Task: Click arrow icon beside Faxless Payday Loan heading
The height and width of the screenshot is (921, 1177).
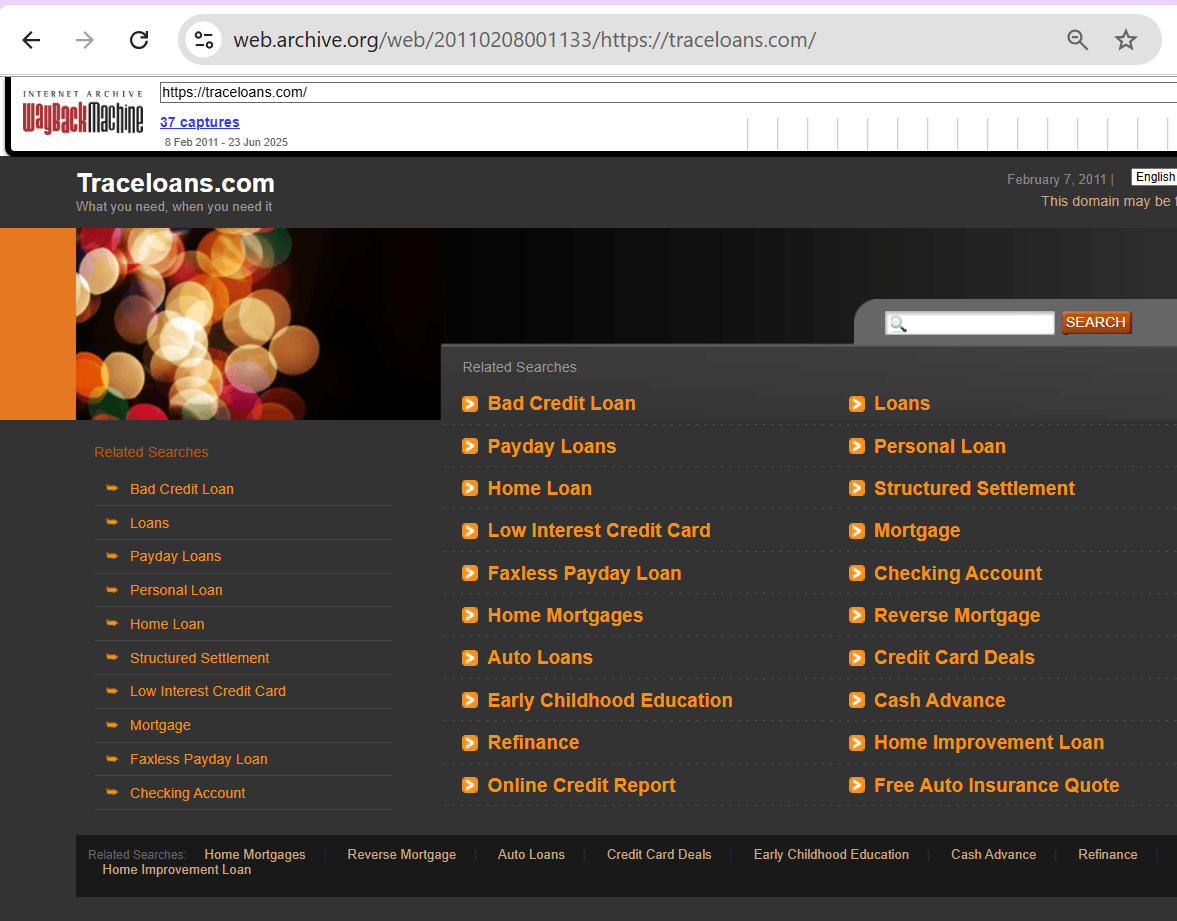Action: pos(470,573)
